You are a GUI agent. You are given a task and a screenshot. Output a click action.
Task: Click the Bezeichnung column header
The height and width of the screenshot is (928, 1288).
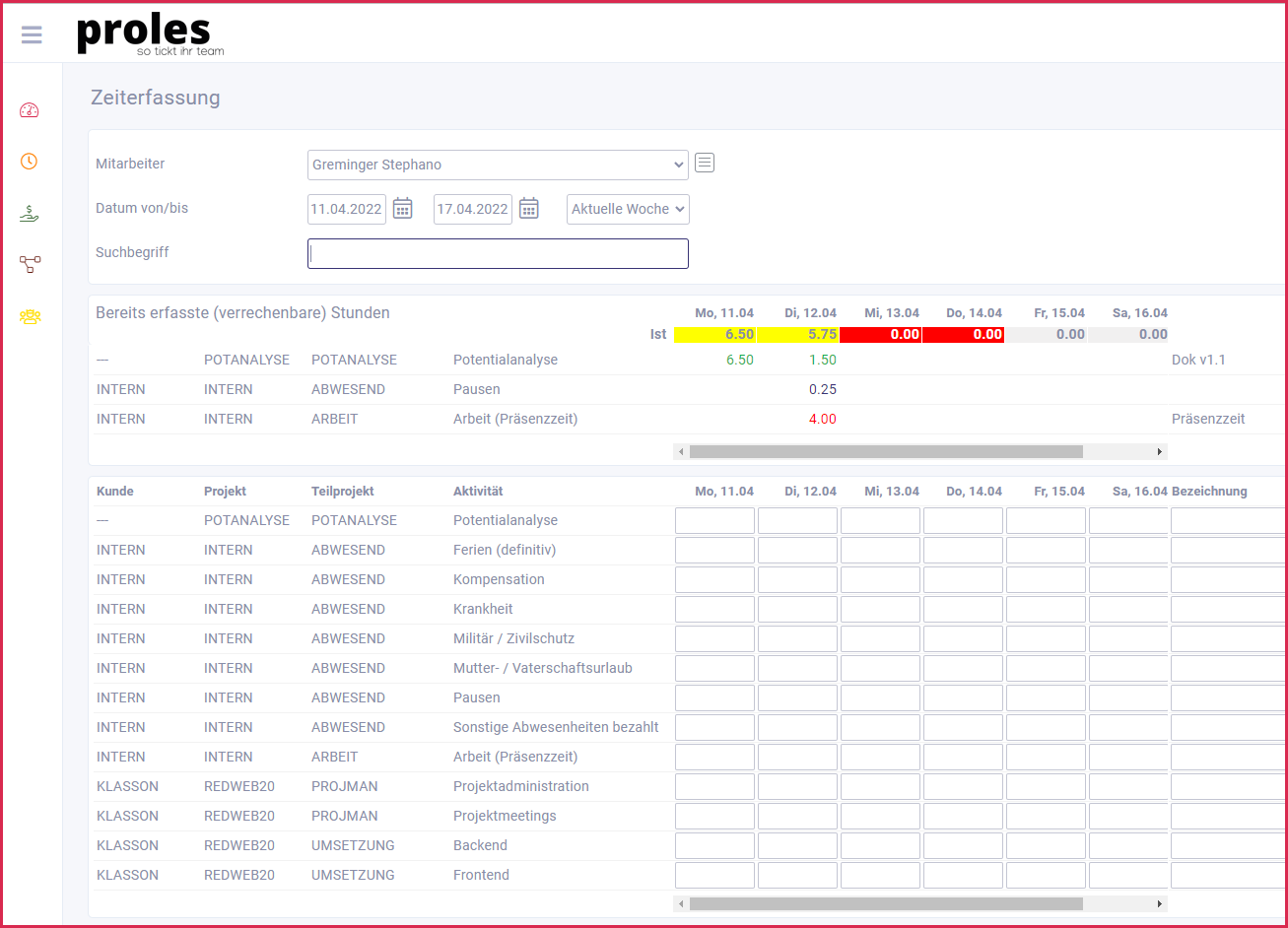[x=1209, y=491]
